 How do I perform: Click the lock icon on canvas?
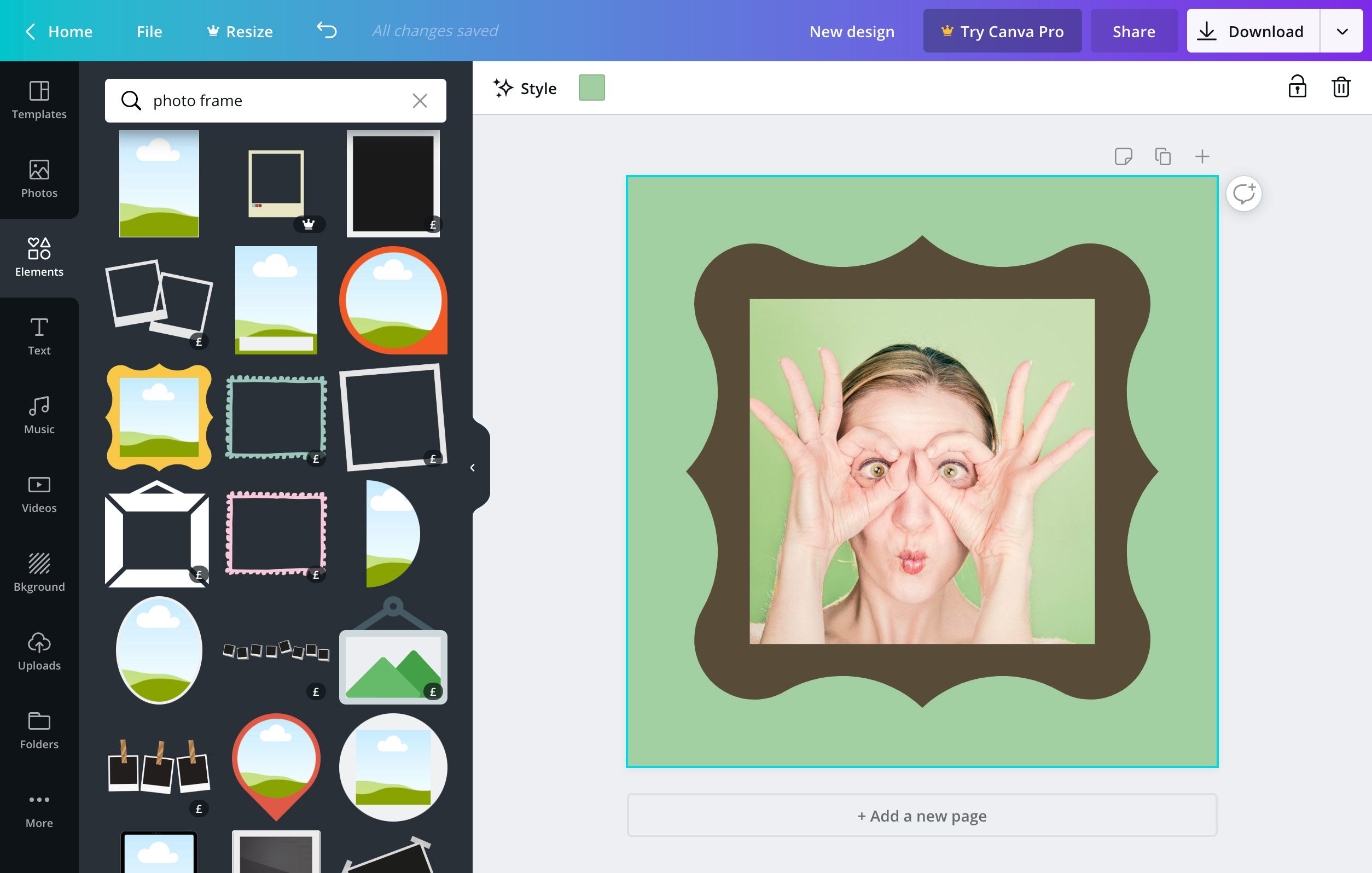1297,87
